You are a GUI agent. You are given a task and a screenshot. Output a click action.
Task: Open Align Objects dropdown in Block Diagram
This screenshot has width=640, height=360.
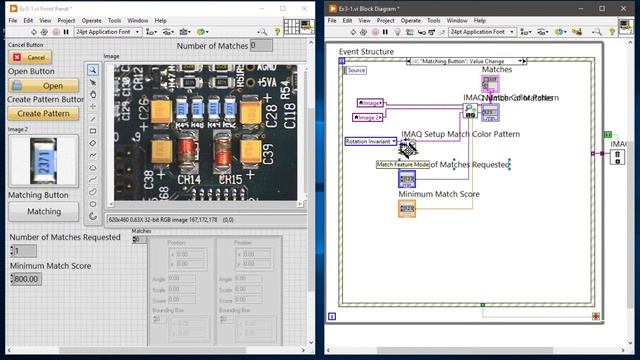click(x=526, y=32)
